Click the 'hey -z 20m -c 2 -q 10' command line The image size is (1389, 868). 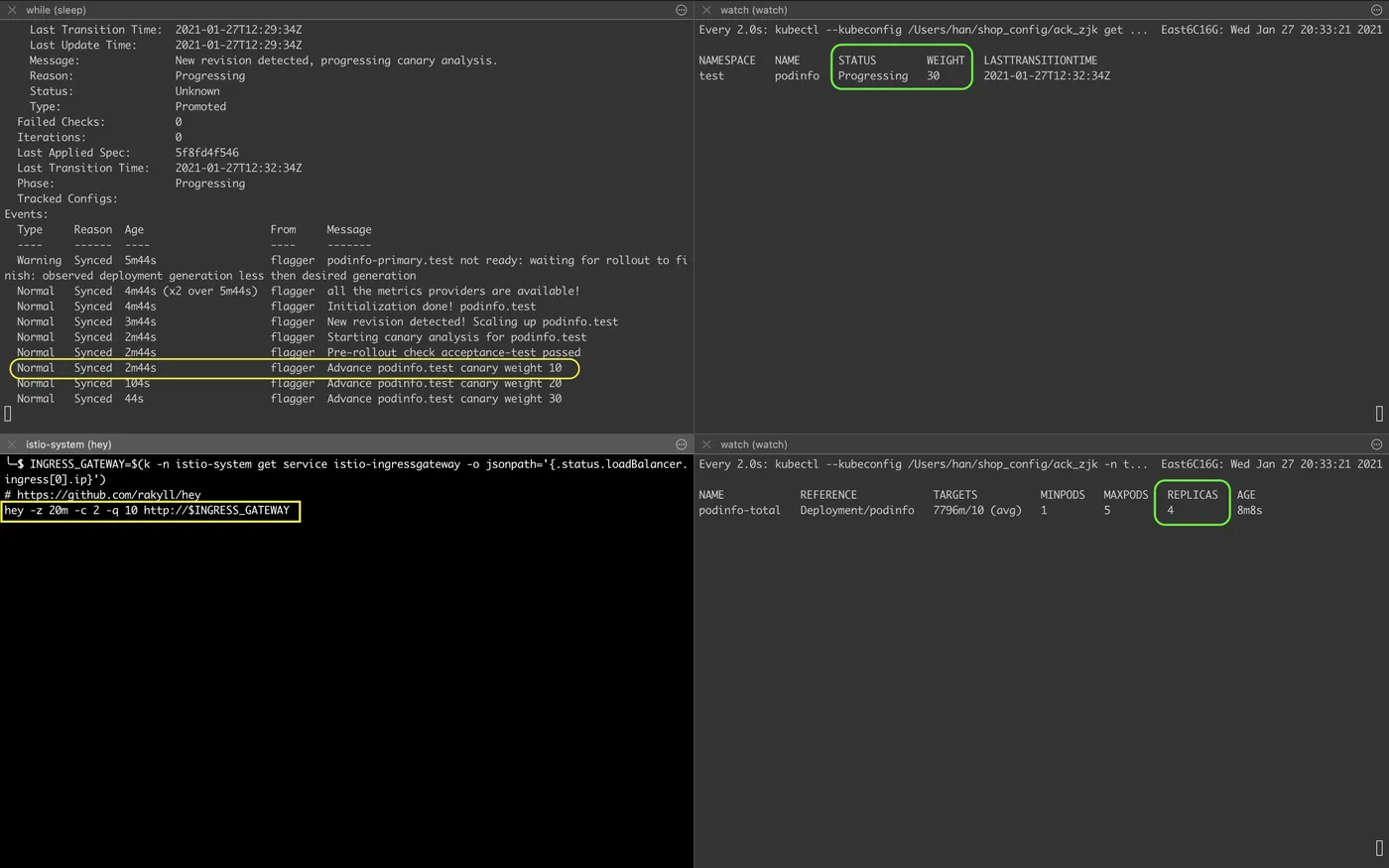pos(147,511)
